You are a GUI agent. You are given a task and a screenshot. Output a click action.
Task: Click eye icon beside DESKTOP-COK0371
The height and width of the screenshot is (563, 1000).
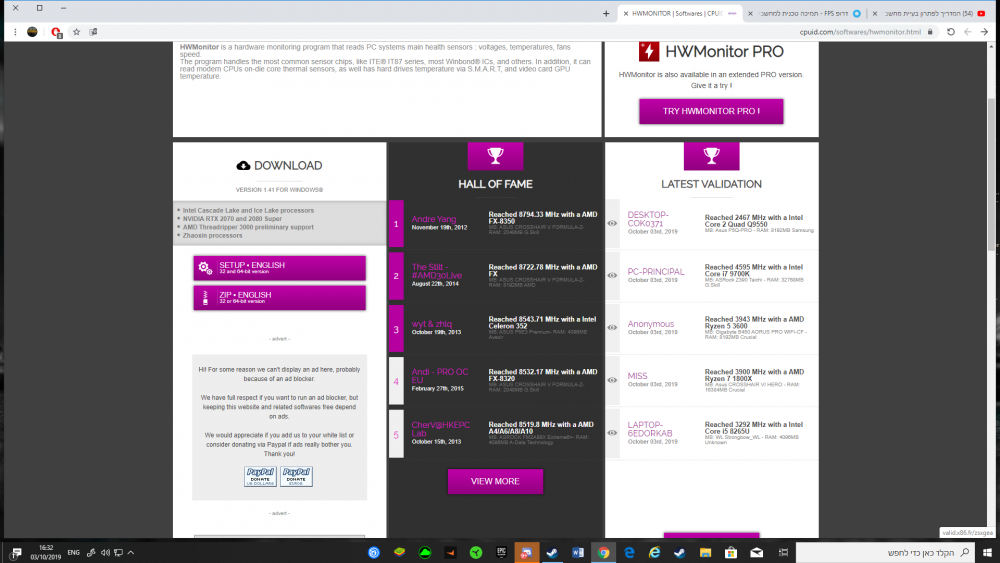[612, 224]
